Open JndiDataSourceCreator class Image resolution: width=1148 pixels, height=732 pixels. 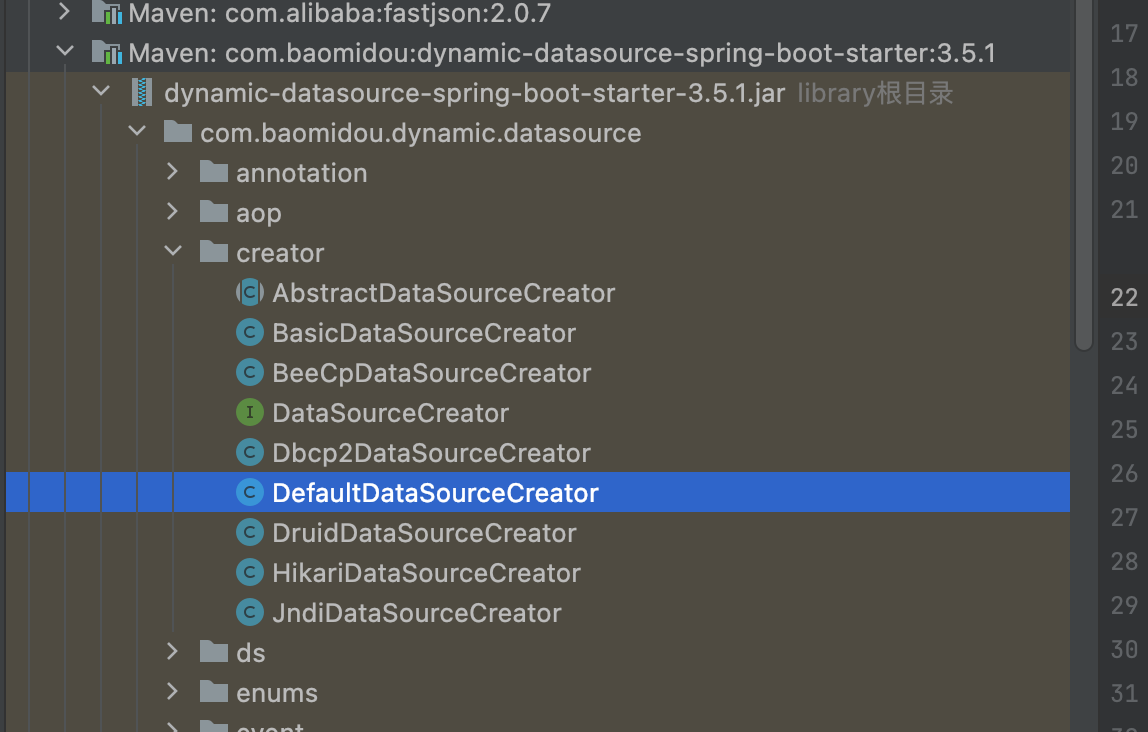[x=417, y=613]
